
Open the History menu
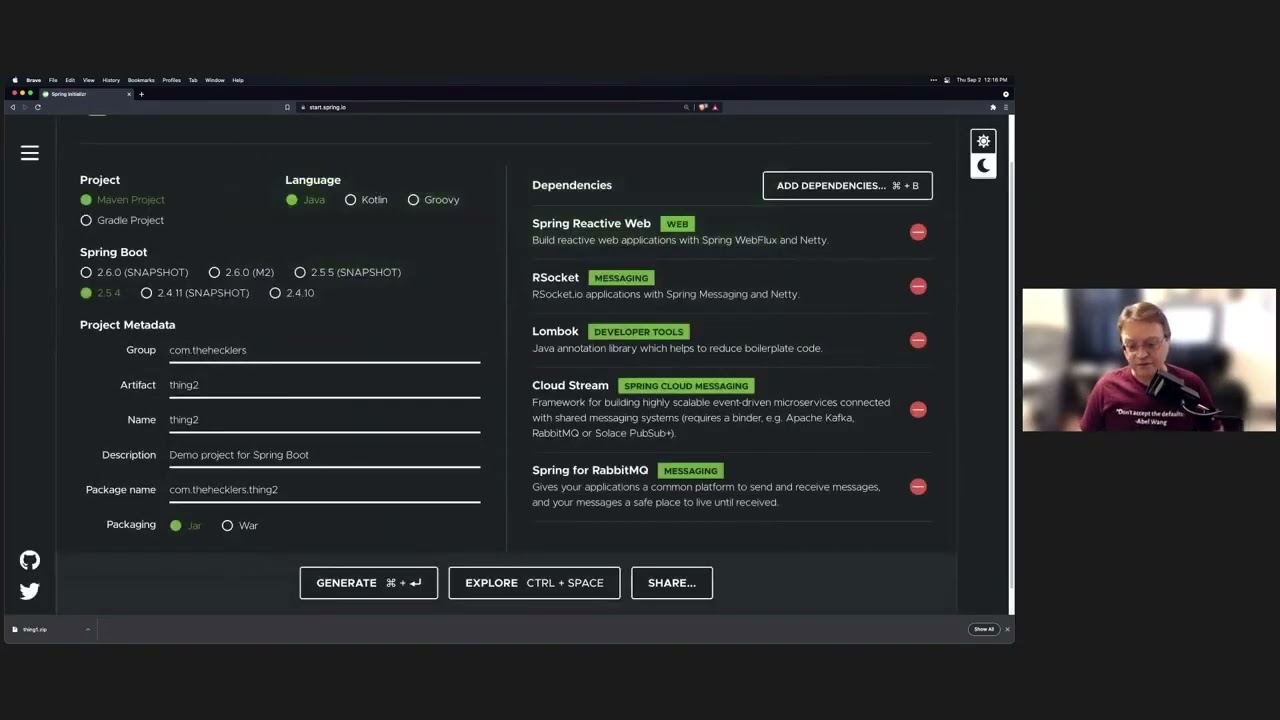click(111, 80)
